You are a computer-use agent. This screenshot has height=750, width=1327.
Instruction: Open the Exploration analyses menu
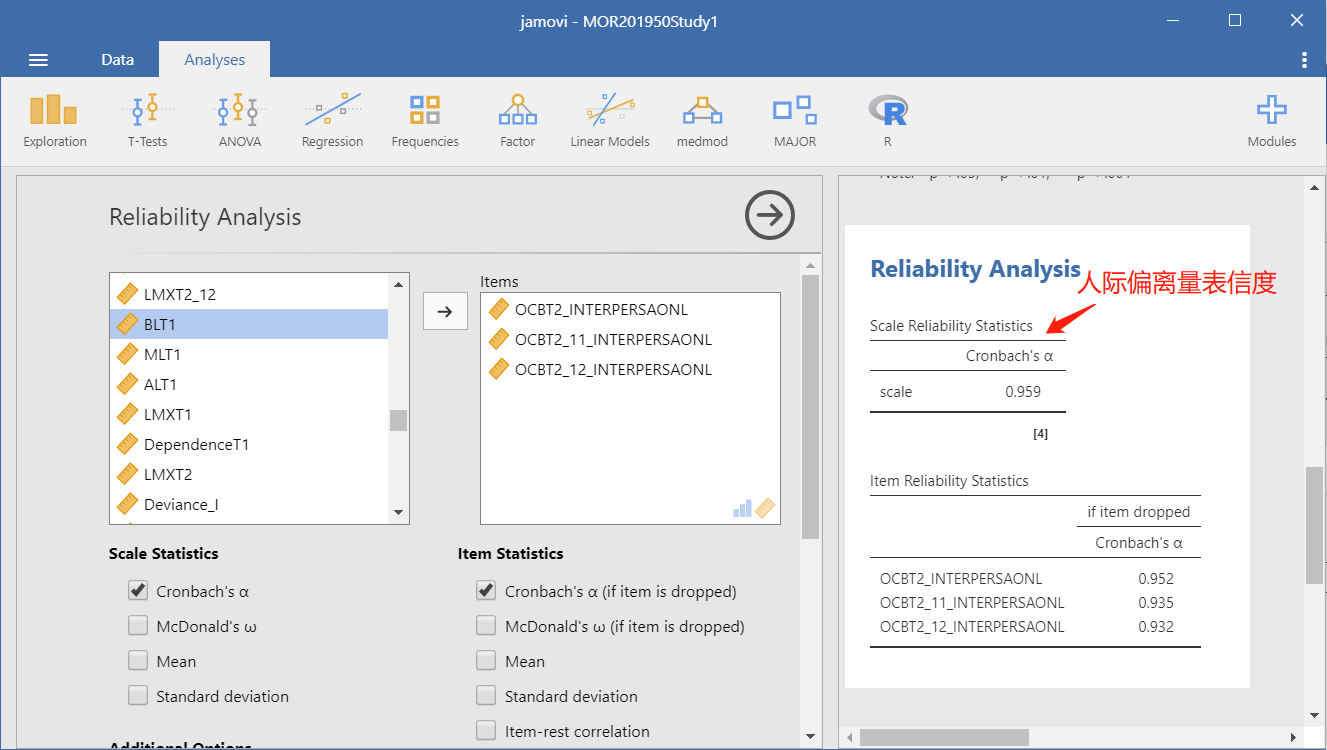(55, 120)
